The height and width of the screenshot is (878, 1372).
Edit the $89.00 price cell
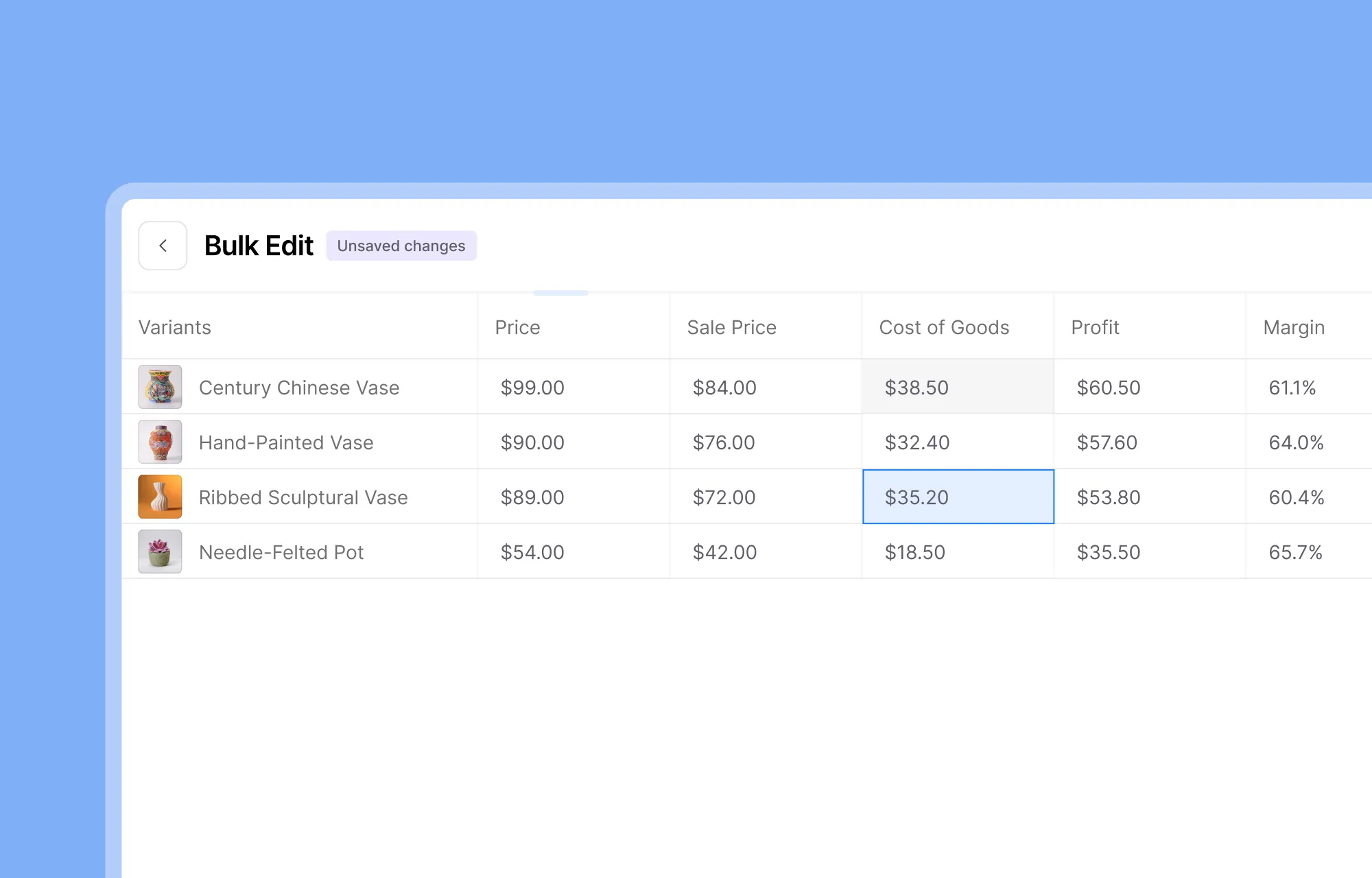(574, 497)
